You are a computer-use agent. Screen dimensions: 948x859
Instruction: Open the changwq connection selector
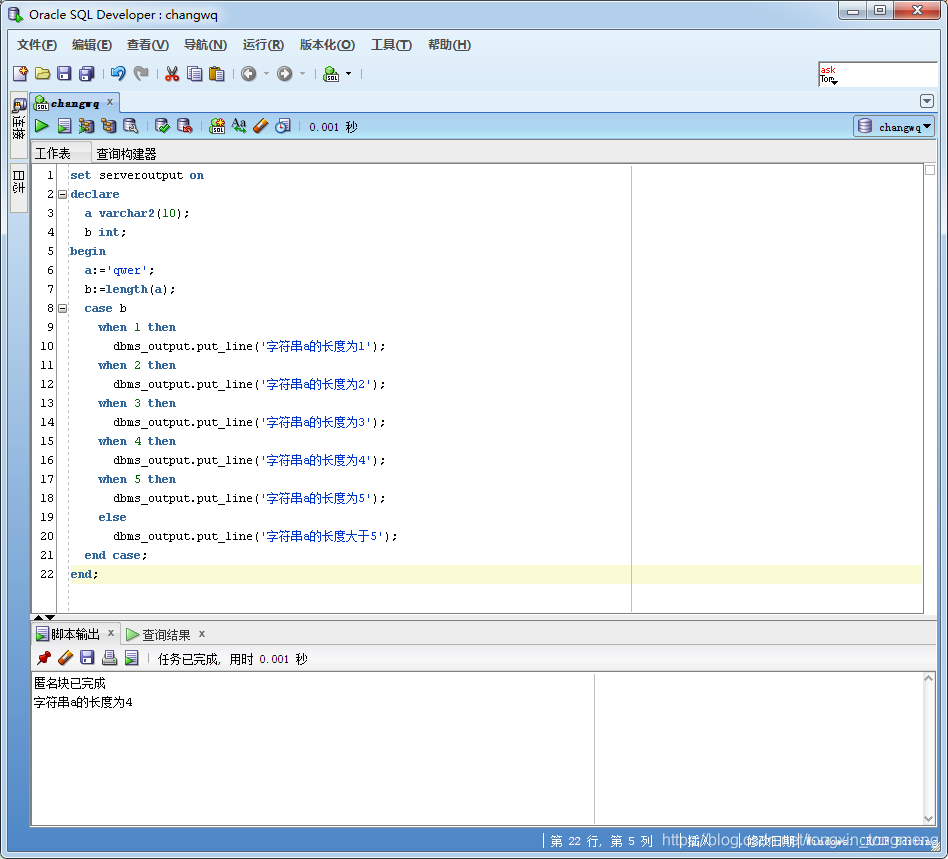pos(894,126)
